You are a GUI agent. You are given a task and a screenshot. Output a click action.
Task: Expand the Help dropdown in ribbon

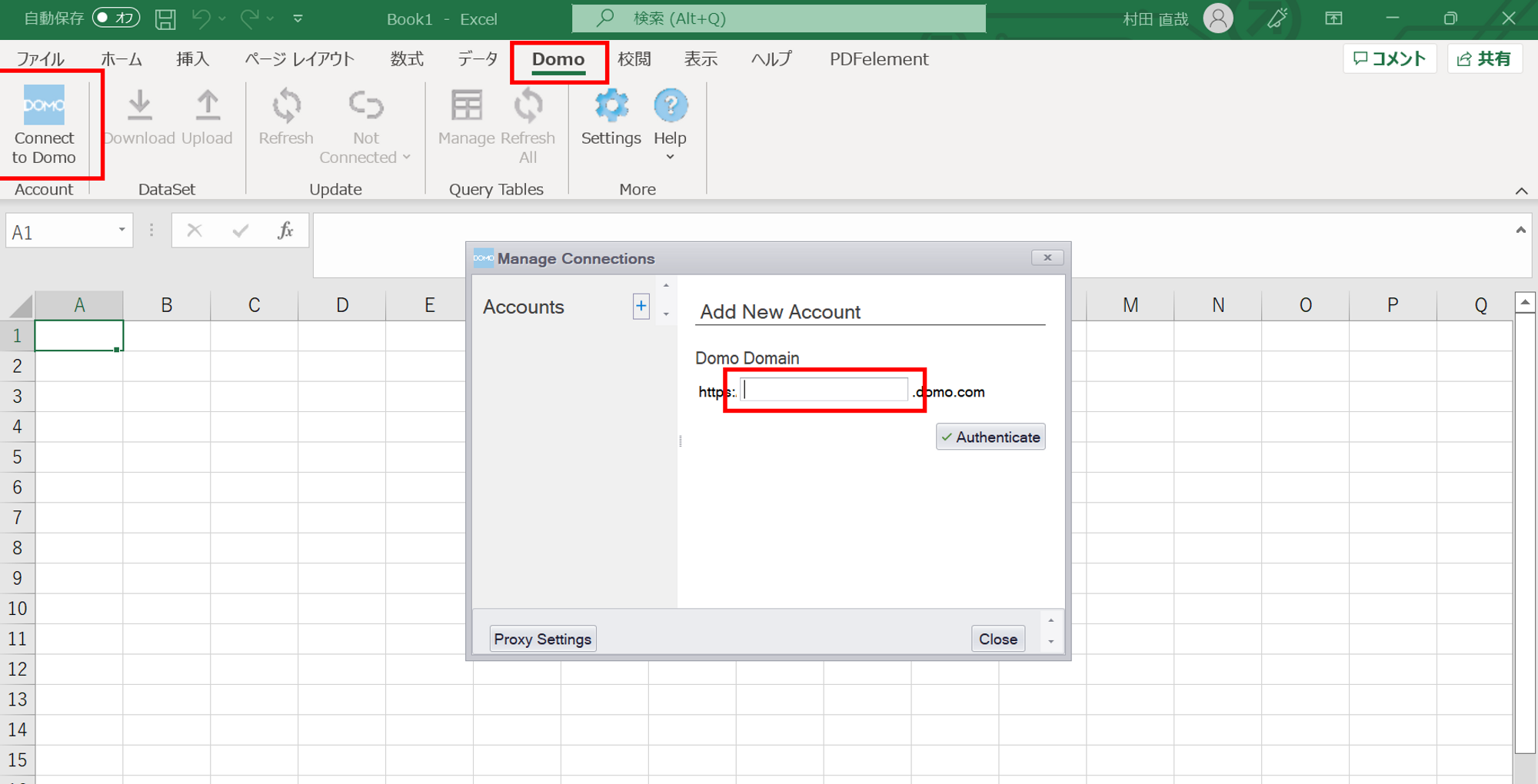point(670,157)
